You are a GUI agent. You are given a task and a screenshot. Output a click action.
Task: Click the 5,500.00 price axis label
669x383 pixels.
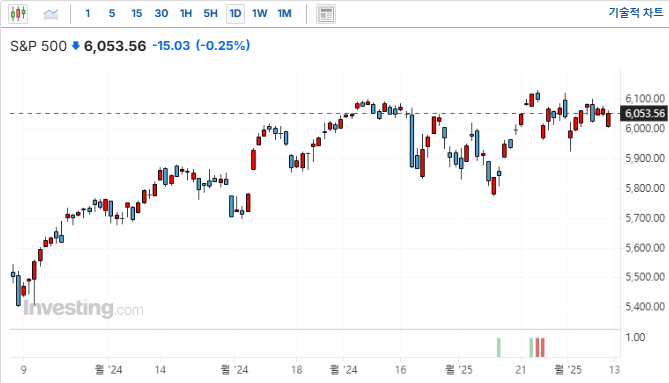click(x=645, y=277)
